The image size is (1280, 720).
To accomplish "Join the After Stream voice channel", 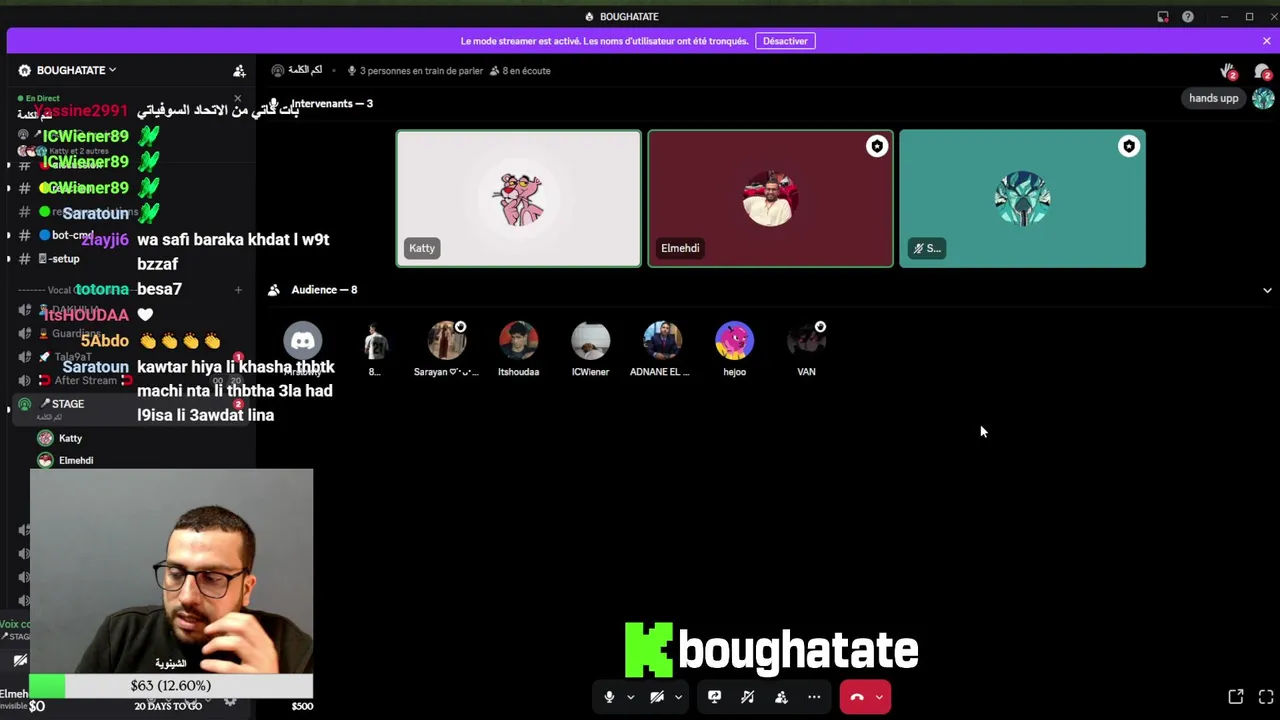I will 86,380.
